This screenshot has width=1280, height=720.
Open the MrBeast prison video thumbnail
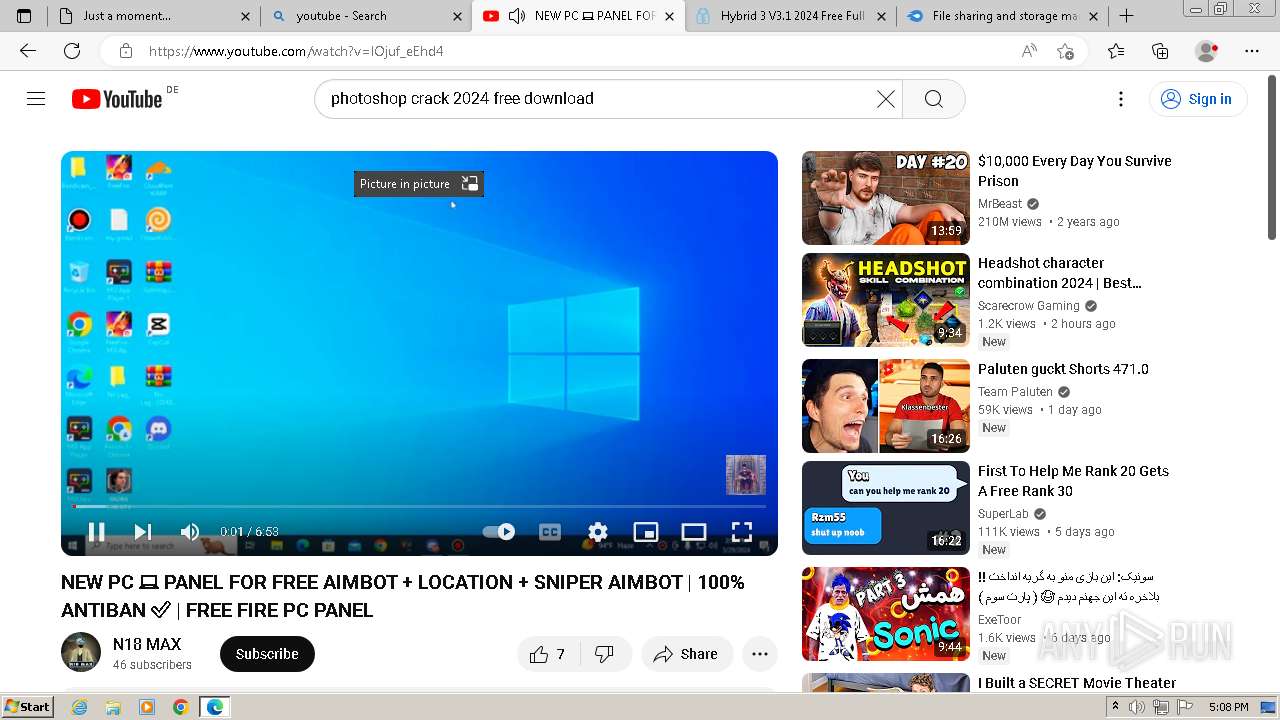(886, 198)
